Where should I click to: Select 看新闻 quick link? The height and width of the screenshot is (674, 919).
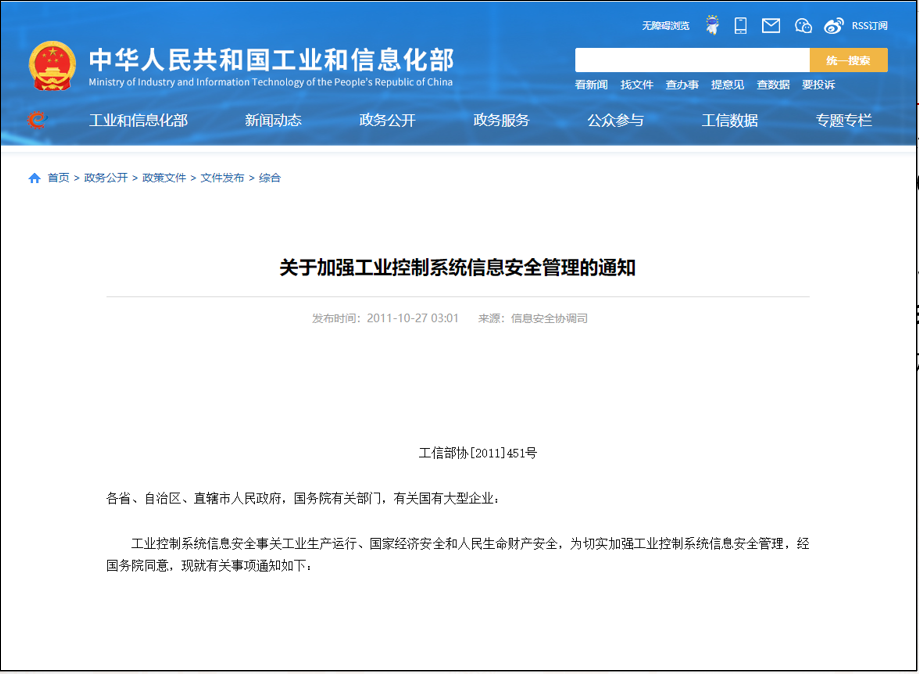591,85
